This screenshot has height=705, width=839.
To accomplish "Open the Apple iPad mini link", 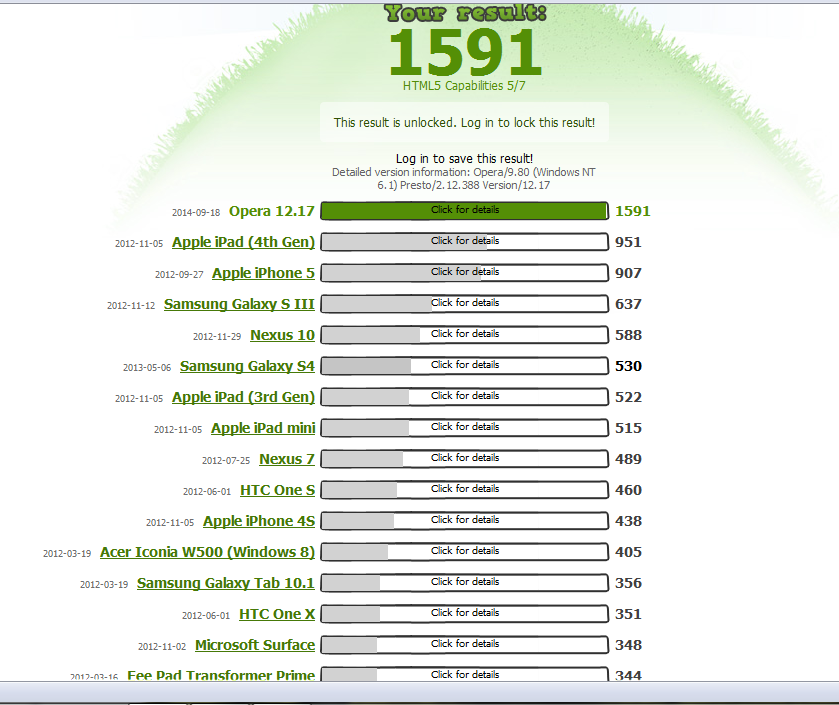I will (x=263, y=428).
